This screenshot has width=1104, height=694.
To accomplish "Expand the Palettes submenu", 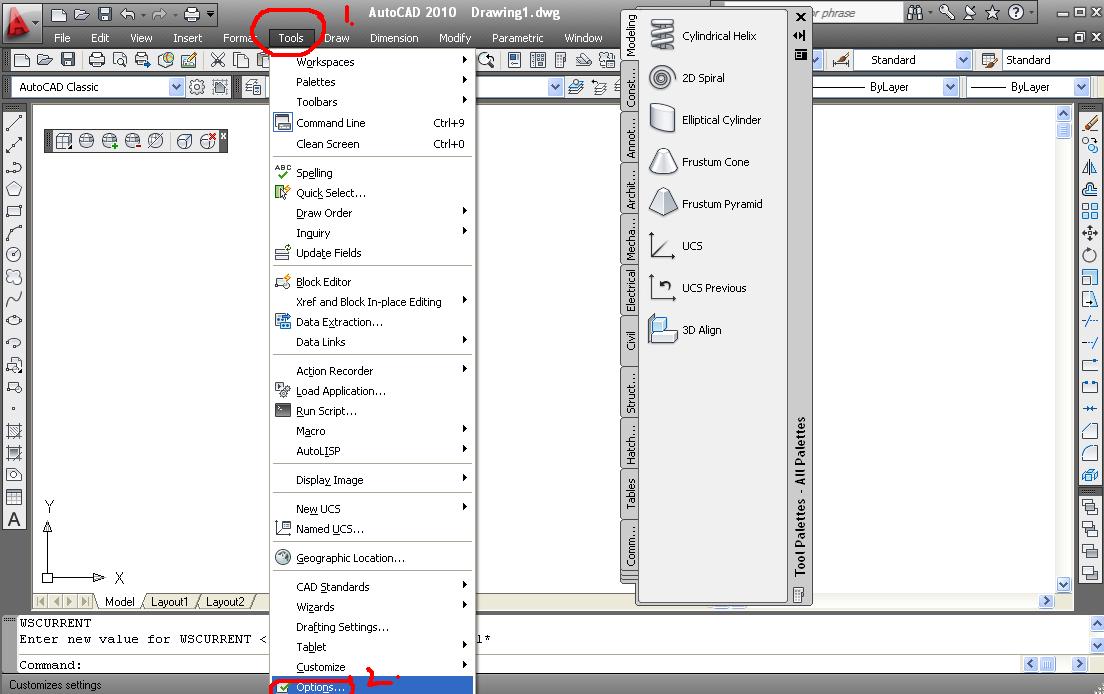I will point(372,82).
